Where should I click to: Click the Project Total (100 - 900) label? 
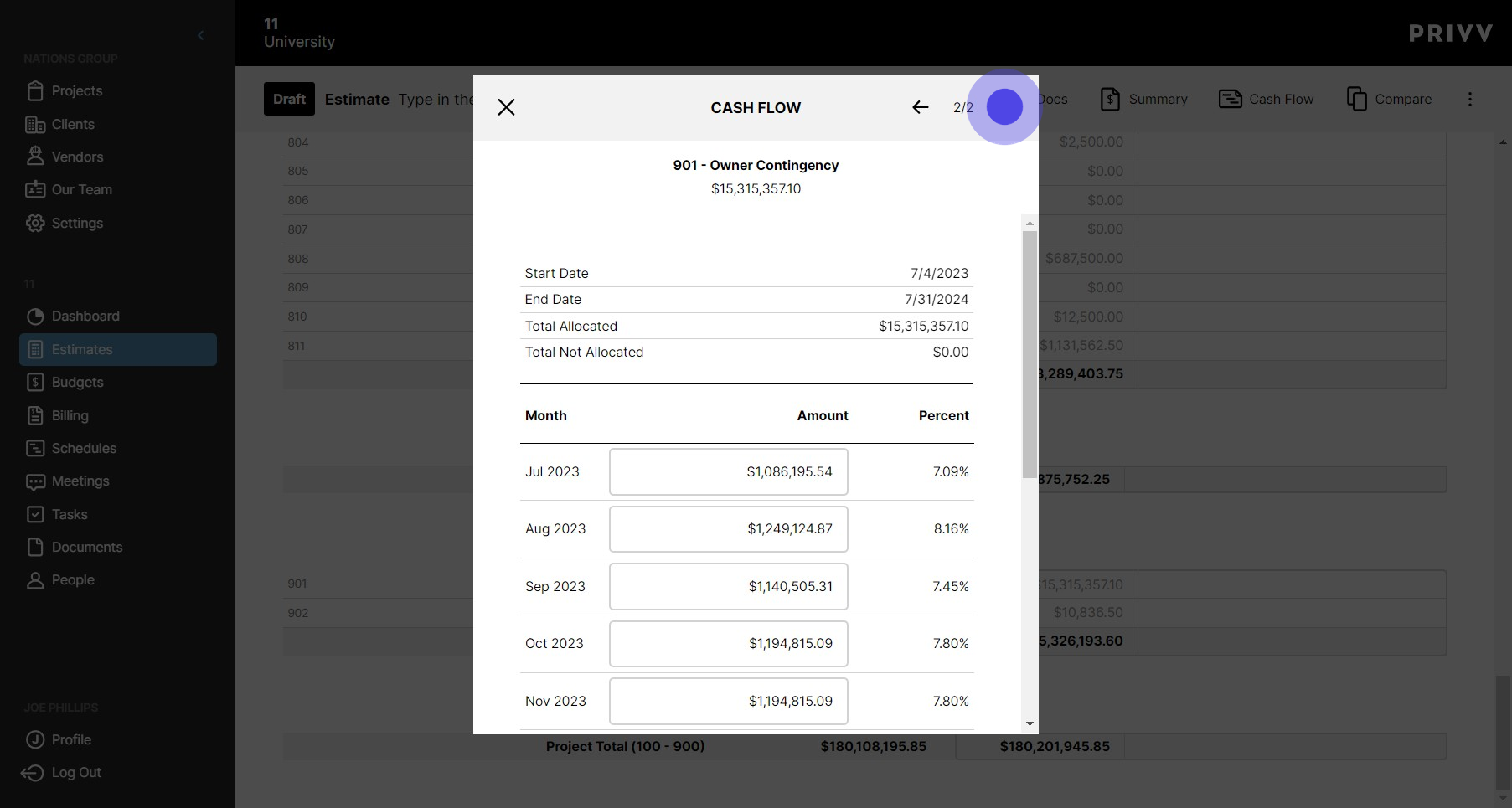(x=625, y=746)
